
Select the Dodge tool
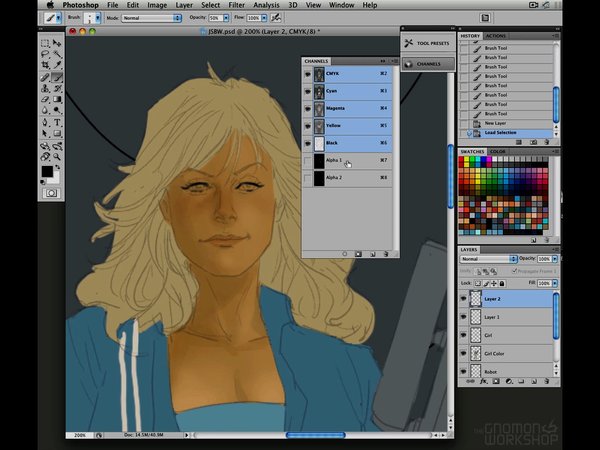57,111
